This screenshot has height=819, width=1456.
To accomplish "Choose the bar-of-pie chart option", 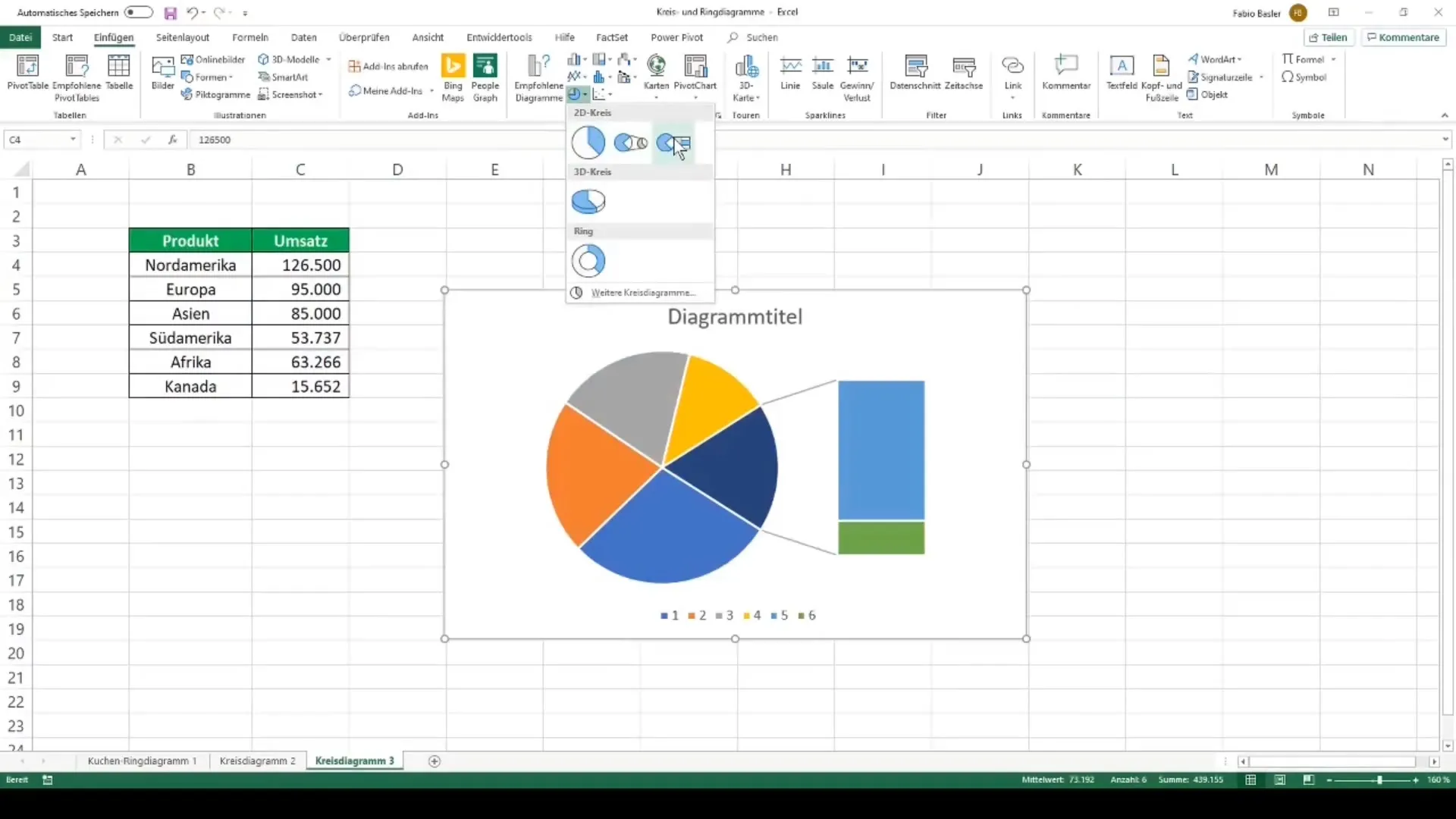I will click(x=673, y=143).
